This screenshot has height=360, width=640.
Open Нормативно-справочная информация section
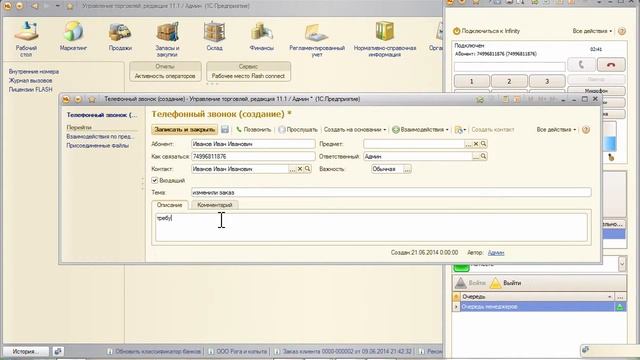[x=385, y=40]
